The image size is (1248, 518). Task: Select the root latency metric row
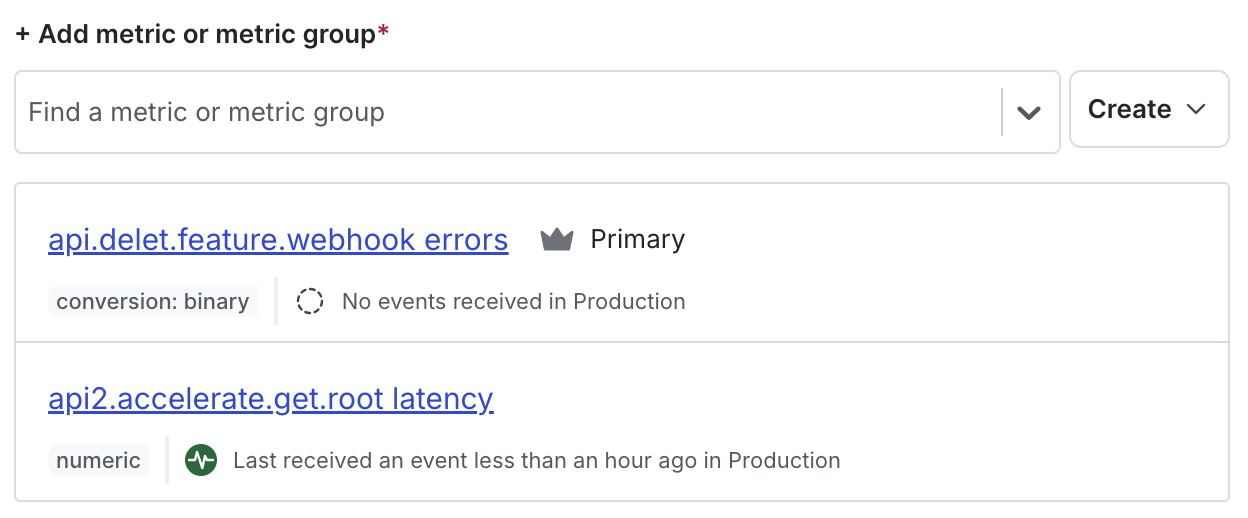pyautogui.click(x=900, y=422)
